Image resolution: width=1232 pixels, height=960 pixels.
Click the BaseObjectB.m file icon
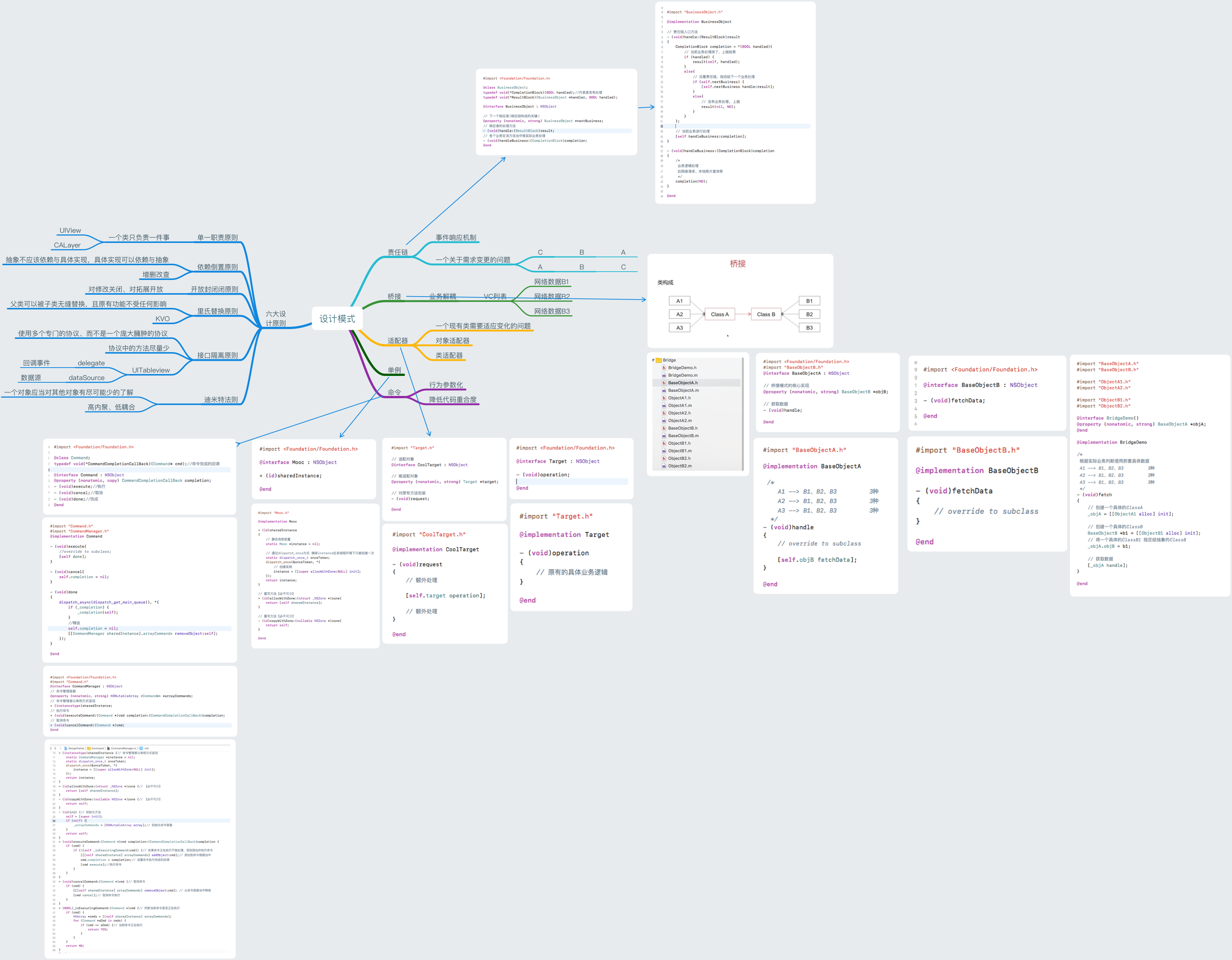(664, 436)
